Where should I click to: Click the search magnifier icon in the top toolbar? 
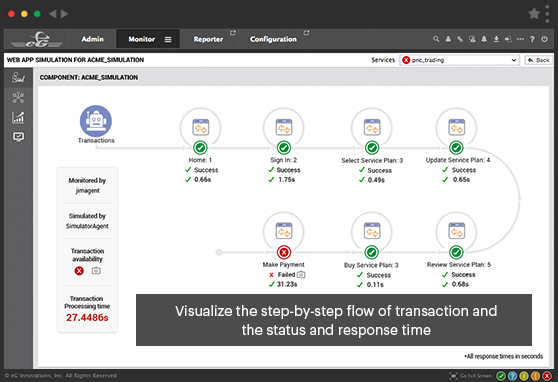436,39
